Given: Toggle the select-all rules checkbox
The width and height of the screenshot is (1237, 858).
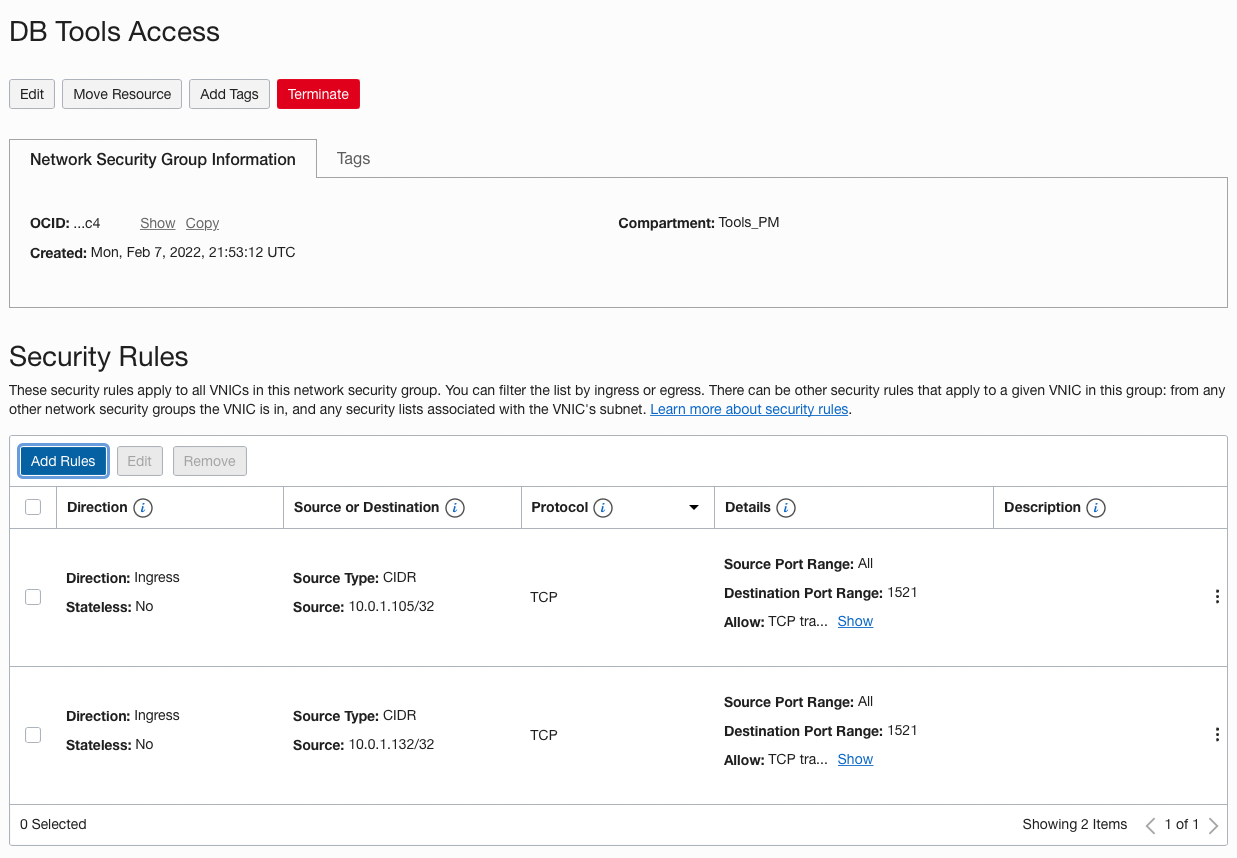Looking at the screenshot, I should coord(33,507).
